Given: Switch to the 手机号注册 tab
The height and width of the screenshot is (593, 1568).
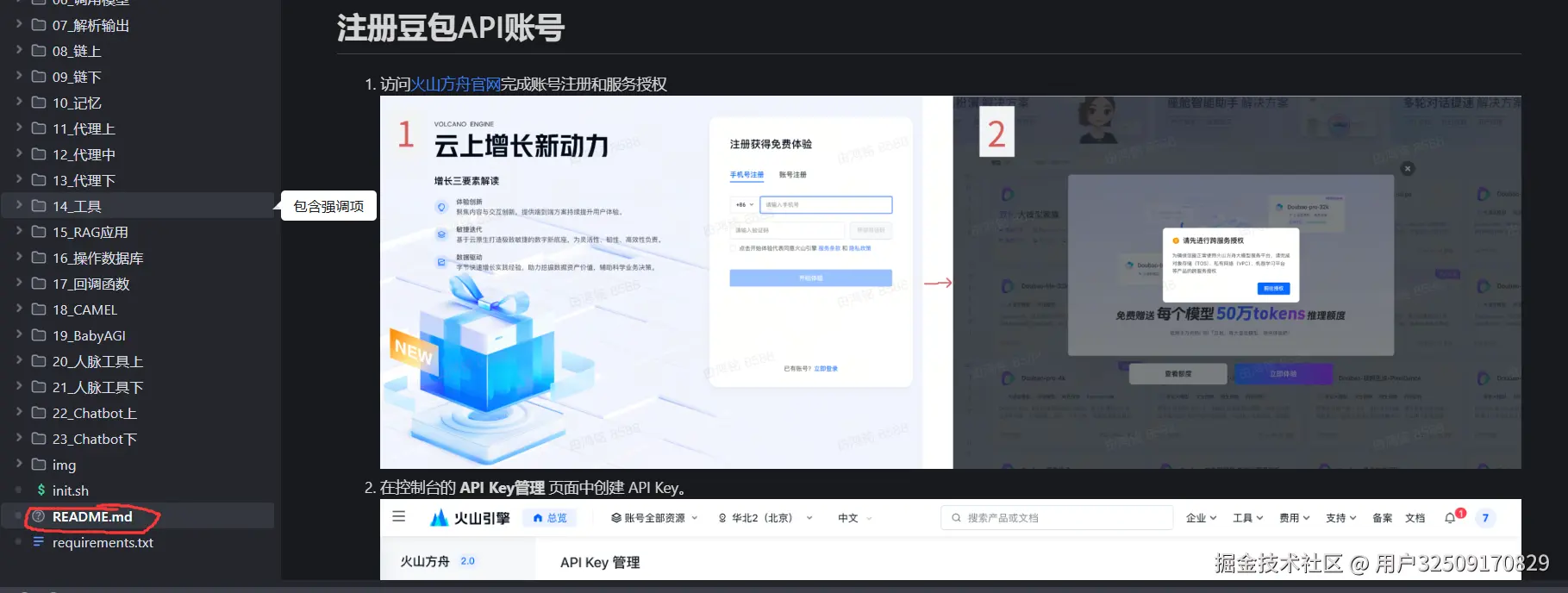Looking at the screenshot, I should (x=747, y=175).
